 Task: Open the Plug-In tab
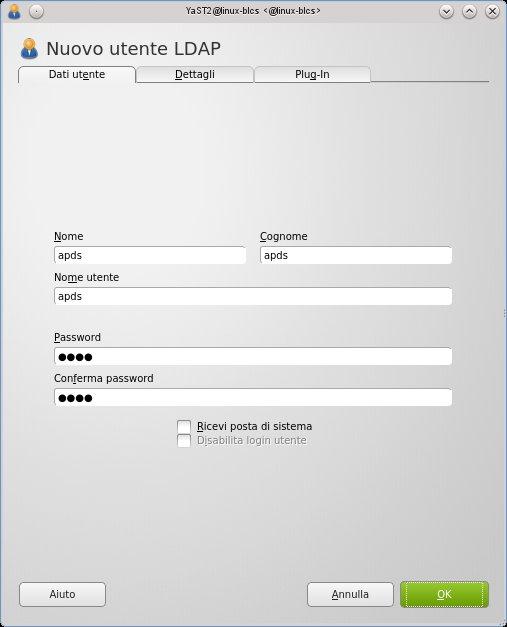(312, 74)
